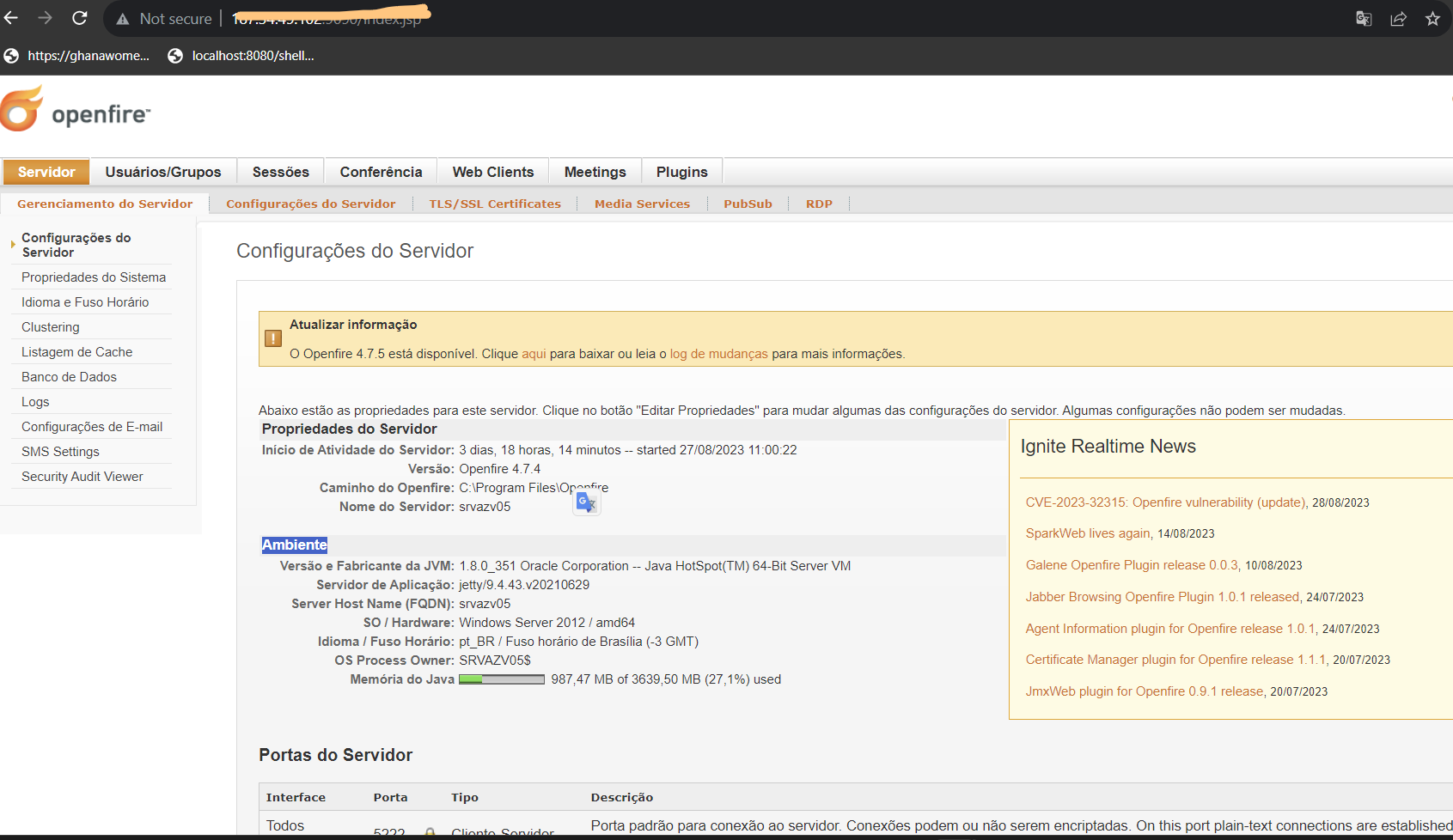The height and width of the screenshot is (840, 1453).
Task: Open the Google Translate icon in address bar
Action: pyautogui.click(x=1364, y=19)
